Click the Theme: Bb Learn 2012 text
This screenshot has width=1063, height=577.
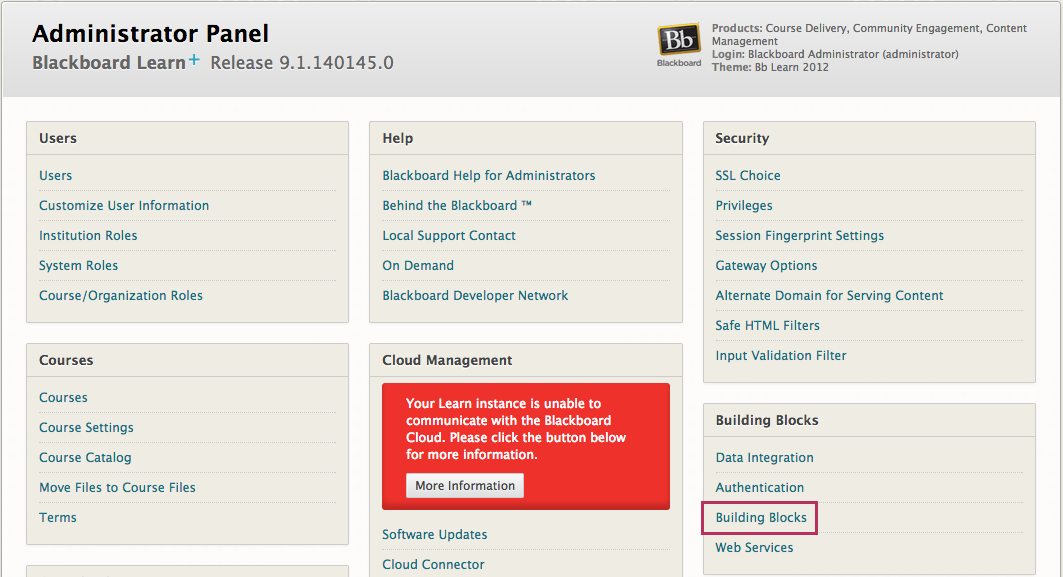770,67
